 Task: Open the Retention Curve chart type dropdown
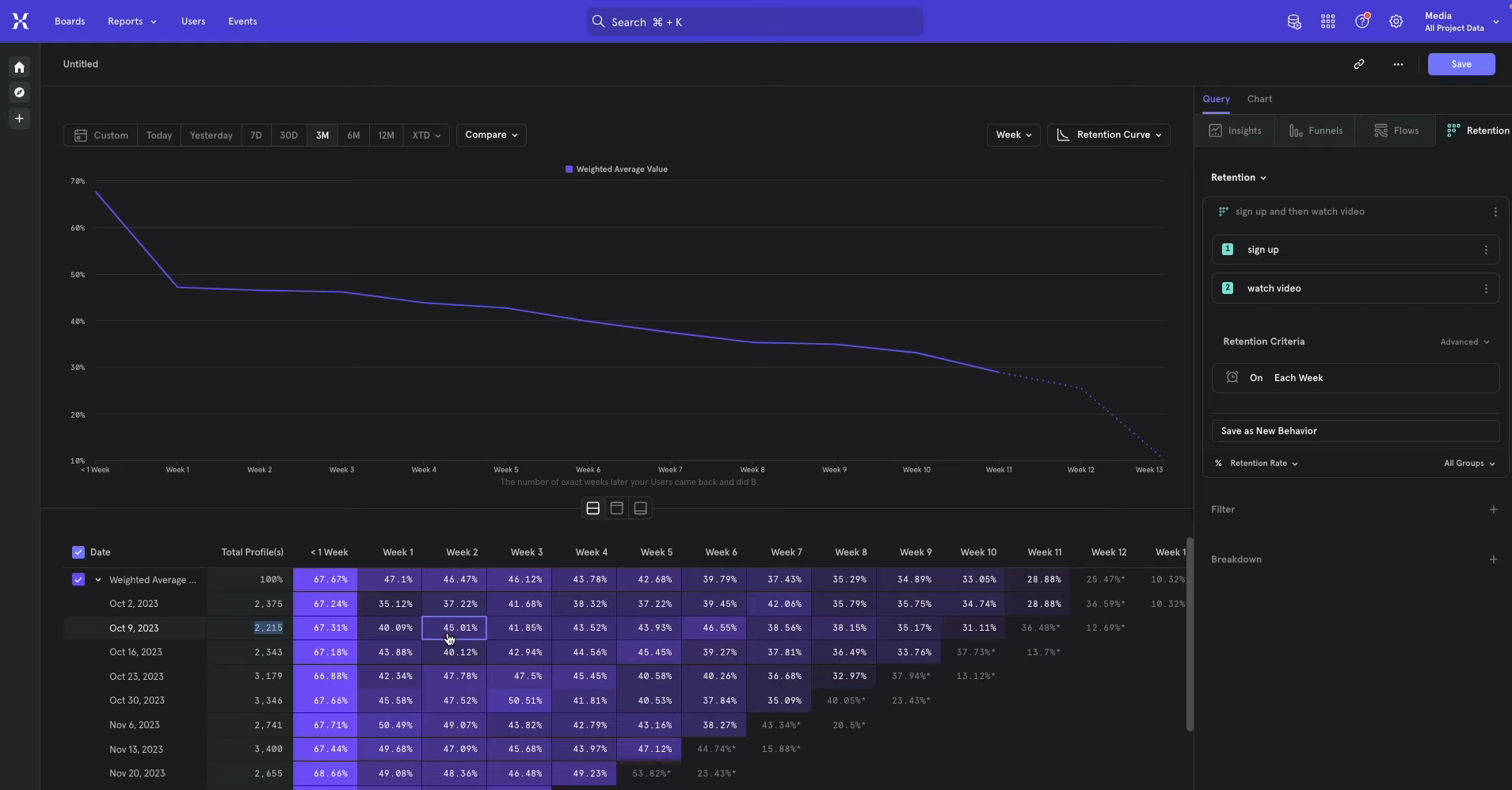click(x=1109, y=135)
